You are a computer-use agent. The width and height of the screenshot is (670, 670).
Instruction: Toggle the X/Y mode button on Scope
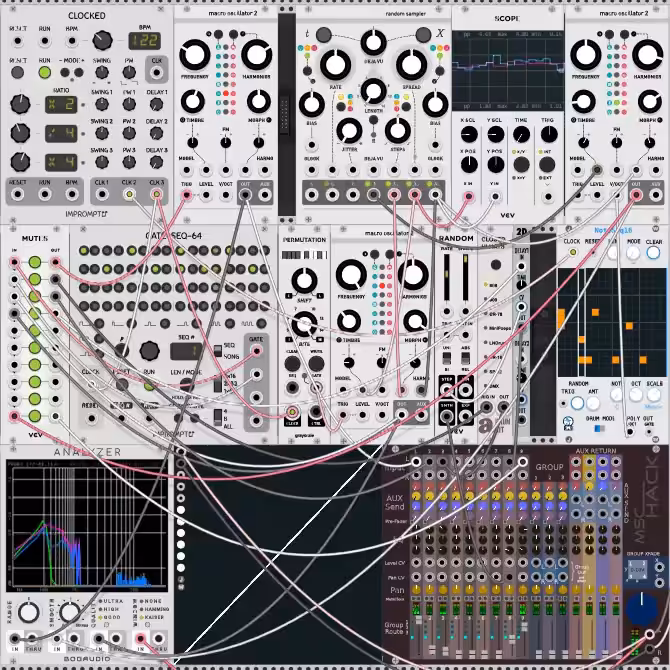coord(521,164)
